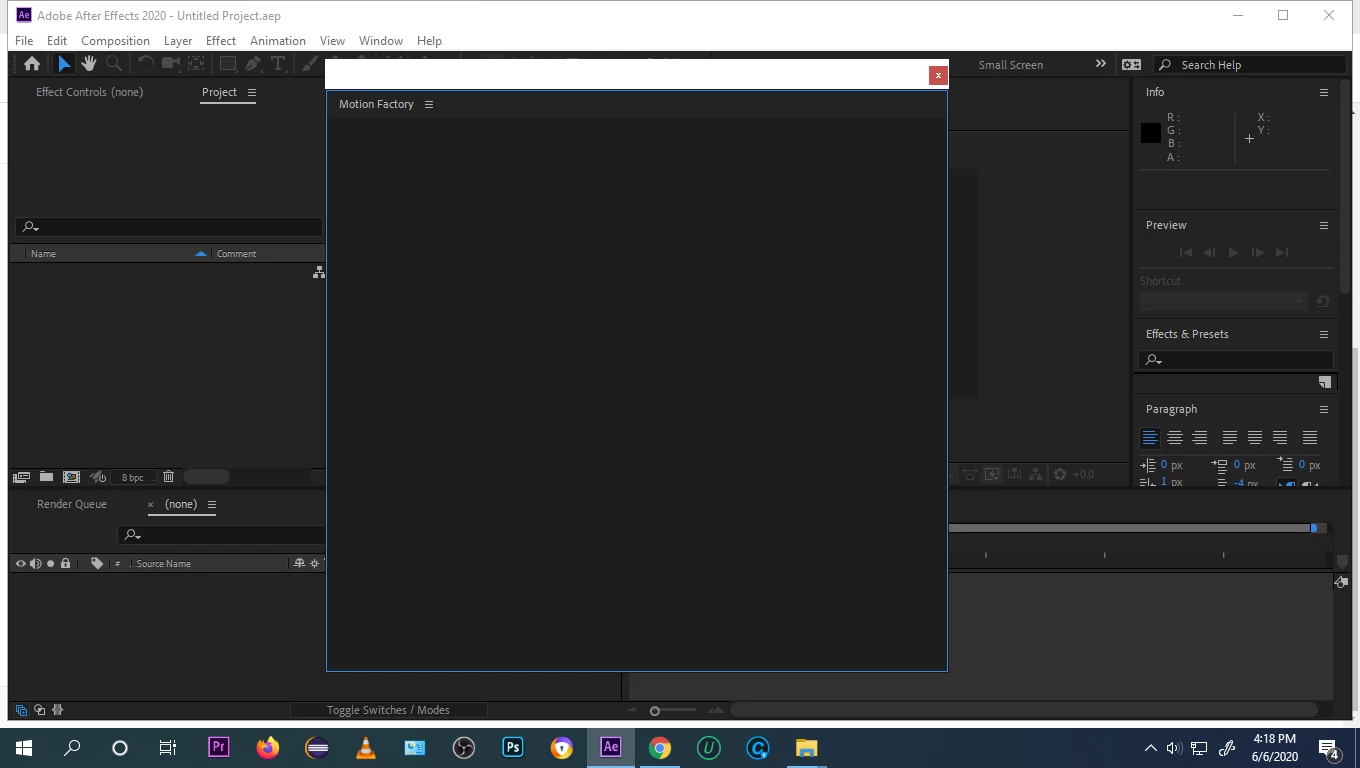Click the project settings rocket icon
Viewport: 1360px width, 768px height.
click(x=98, y=477)
